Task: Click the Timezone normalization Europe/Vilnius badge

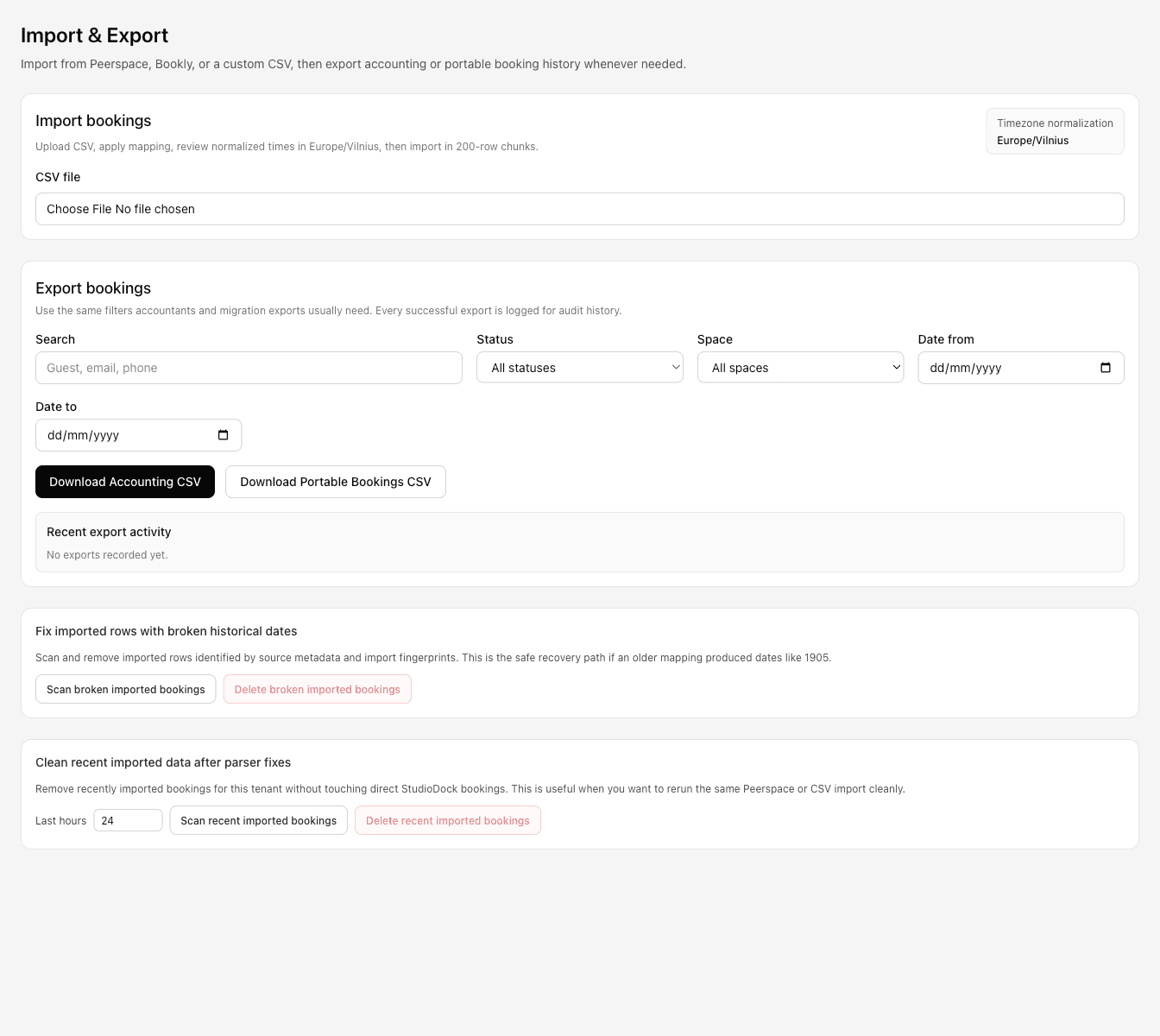Action: click(x=1055, y=131)
